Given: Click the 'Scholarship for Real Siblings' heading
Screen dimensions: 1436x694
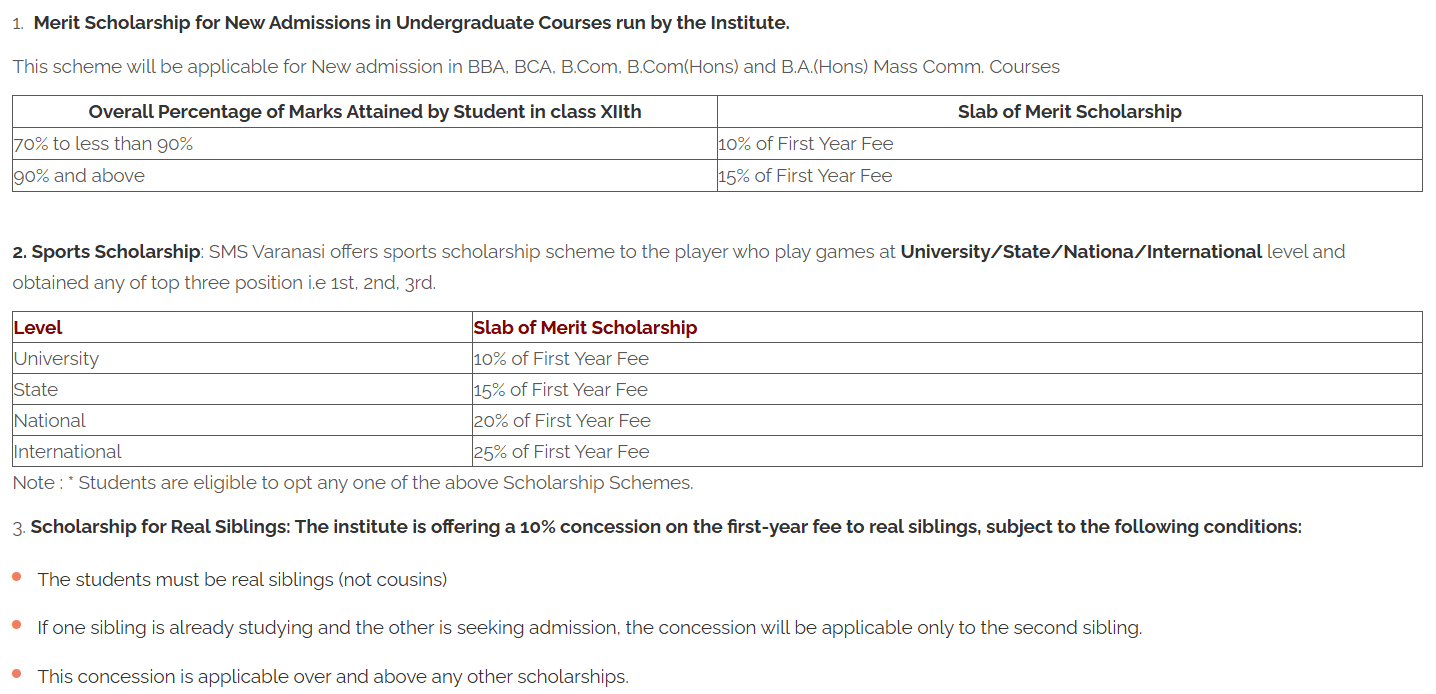Looking at the screenshot, I should (160, 527).
